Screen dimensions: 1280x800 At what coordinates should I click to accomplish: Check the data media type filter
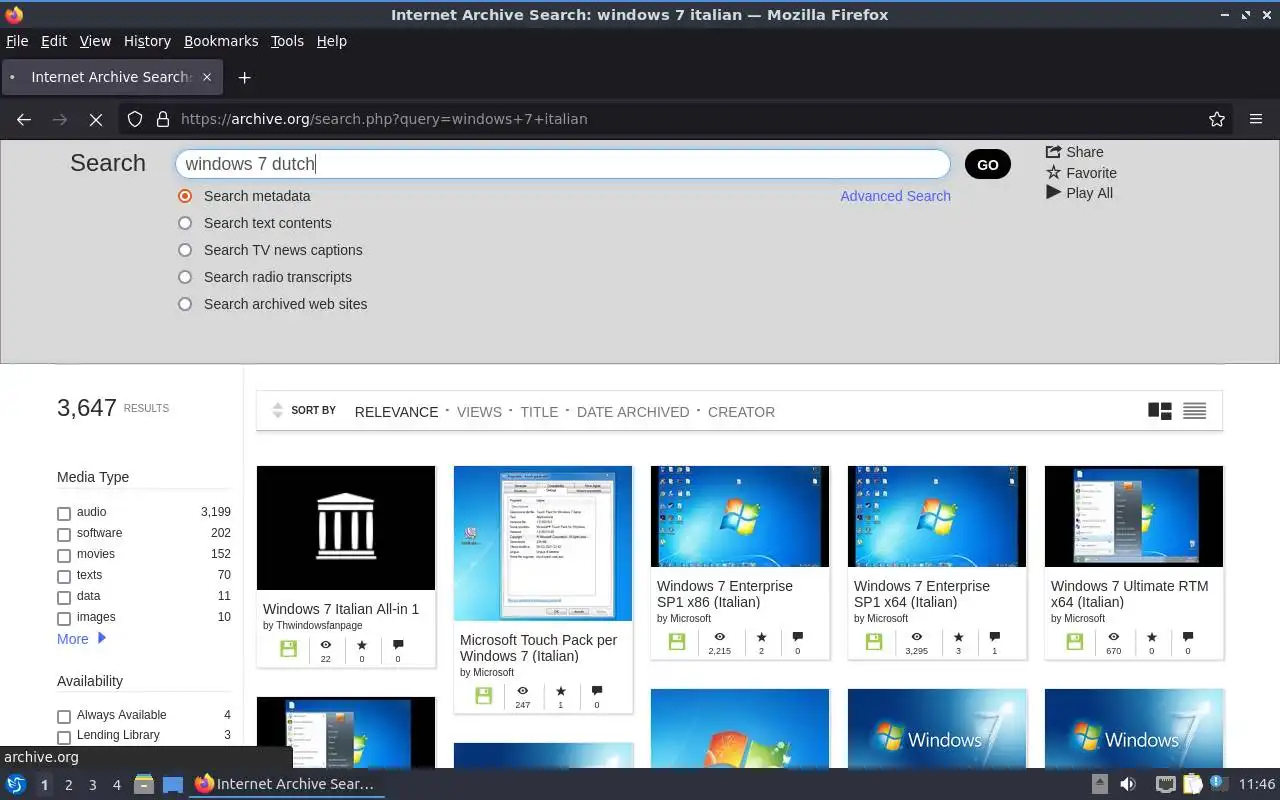(x=64, y=597)
